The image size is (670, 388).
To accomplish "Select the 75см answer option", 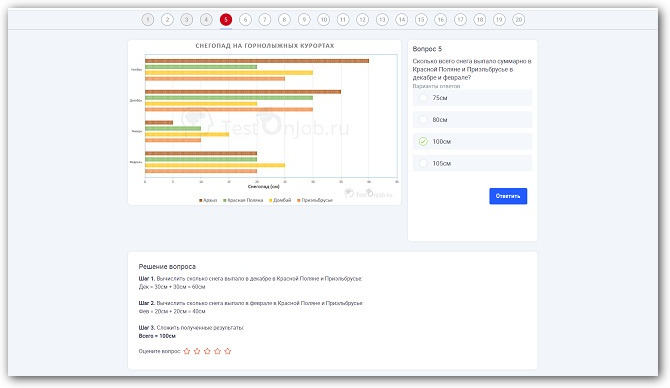I will coord(472,98).
